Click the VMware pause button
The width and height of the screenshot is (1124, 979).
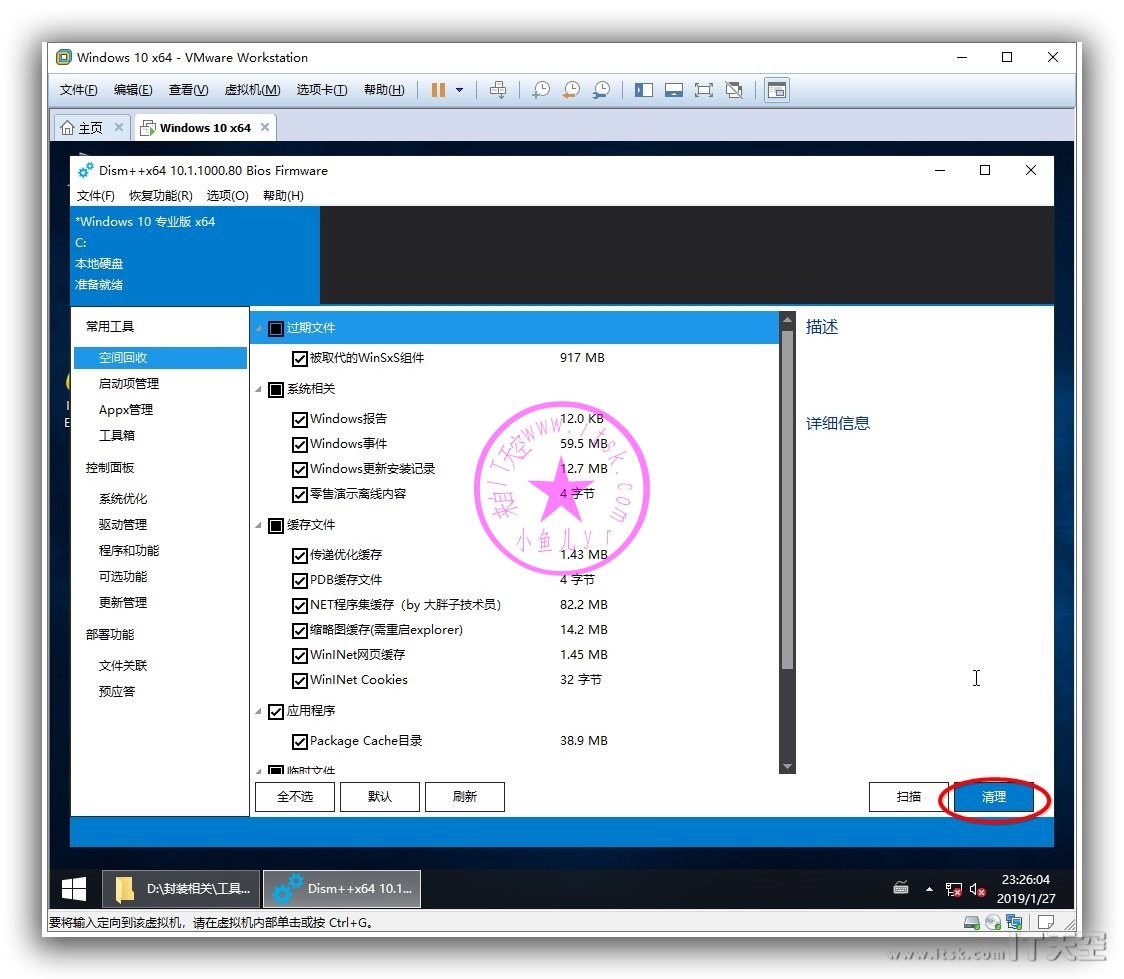click(438, 90)
